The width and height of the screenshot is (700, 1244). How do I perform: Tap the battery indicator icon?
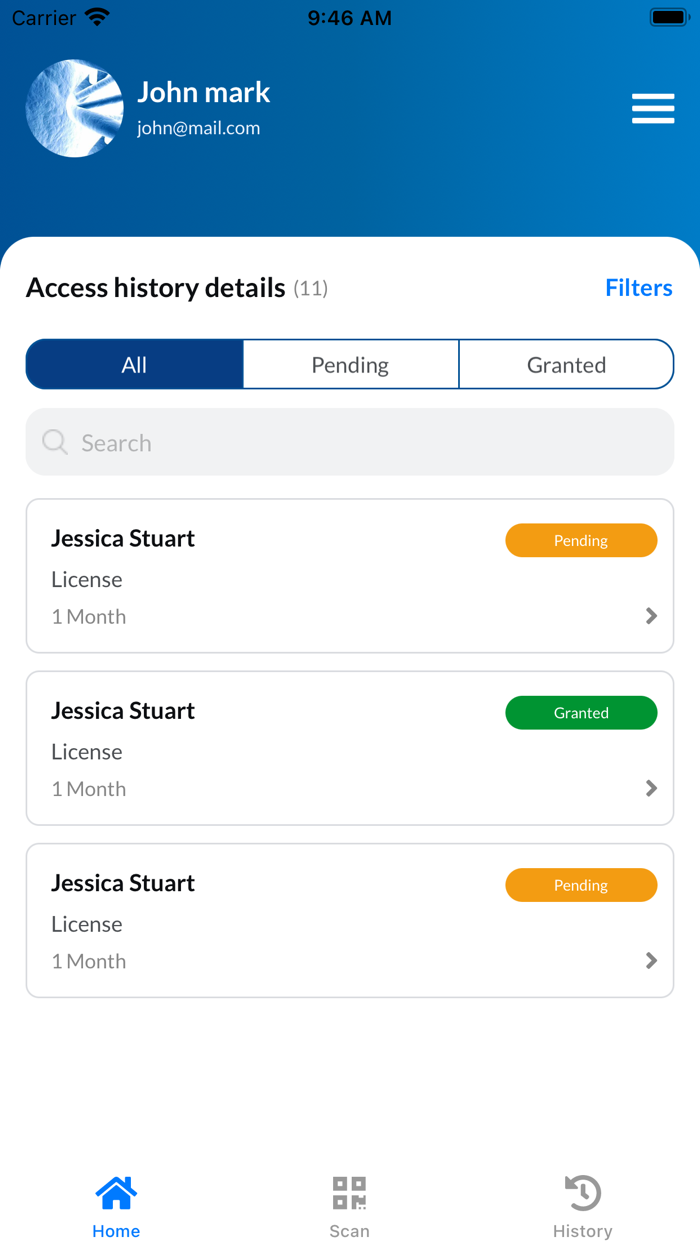(x=668, y=18)
